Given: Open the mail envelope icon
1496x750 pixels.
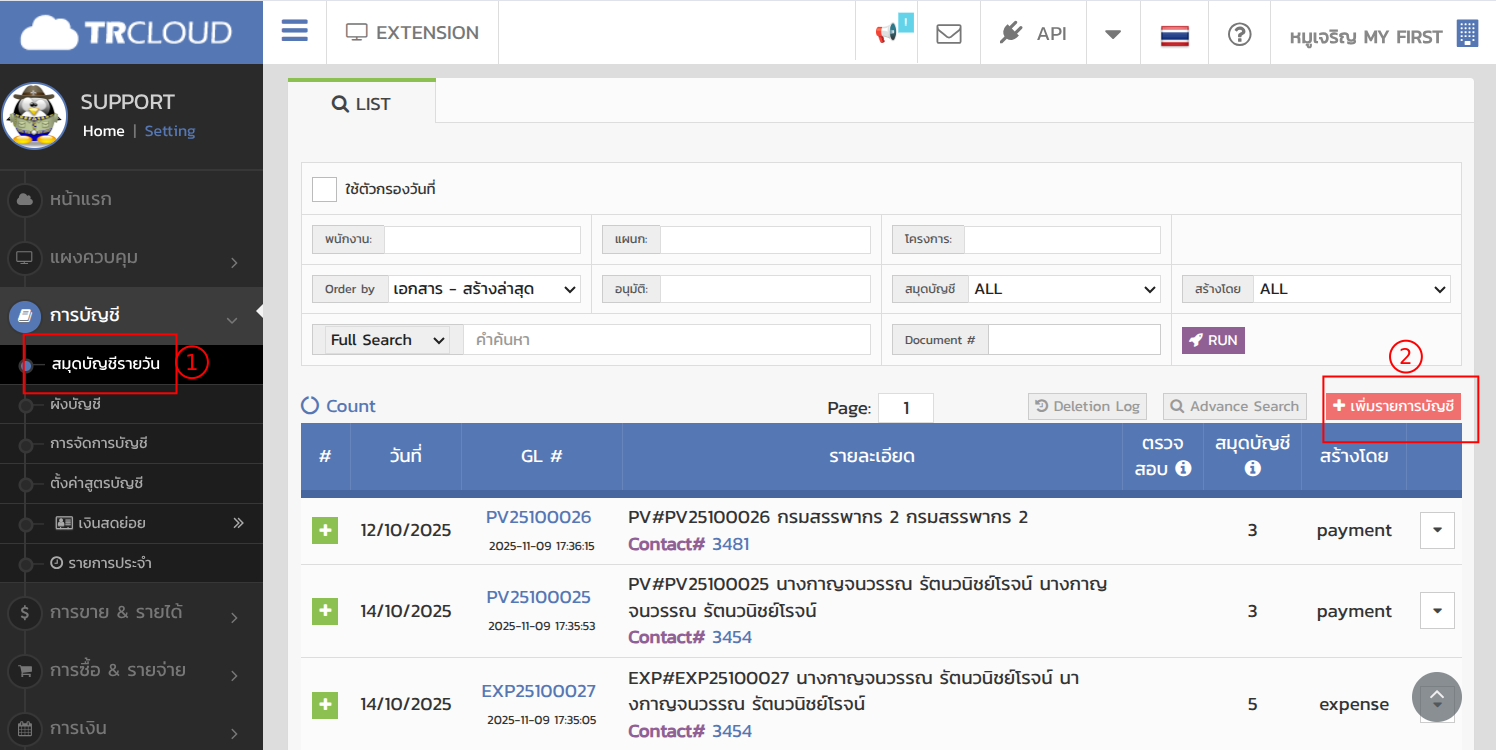Looking at the screenshot, I should (948, 33).
